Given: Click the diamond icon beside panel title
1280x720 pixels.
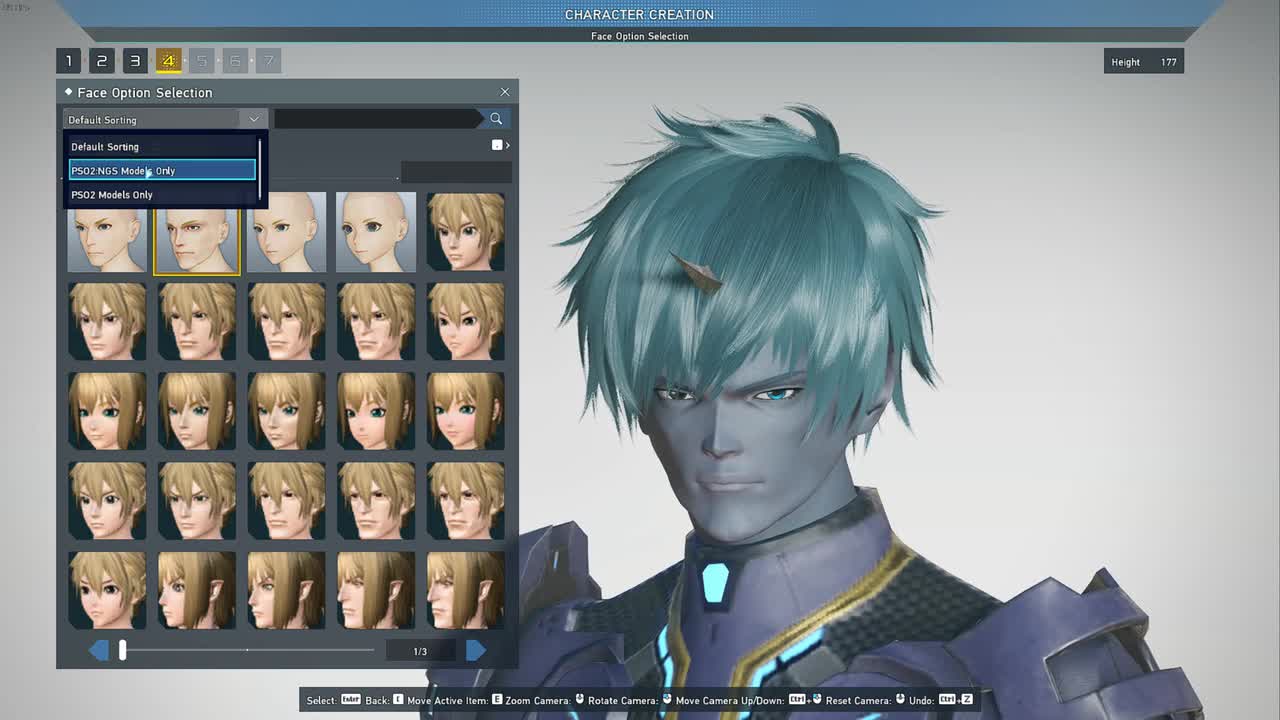Looking at the screenshot, I should 69,92.
